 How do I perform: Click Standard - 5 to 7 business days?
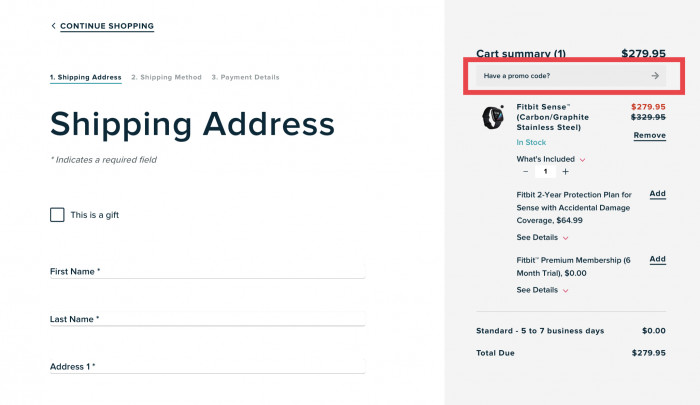pyautogui.click(x=540, y=331)
